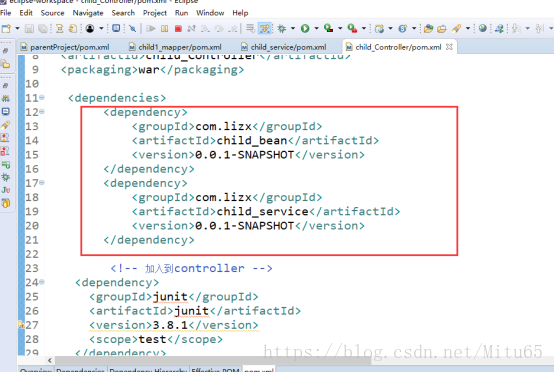Click the Search flashlight icon
The height and width of the screenshot is (372, 554).
456,29
